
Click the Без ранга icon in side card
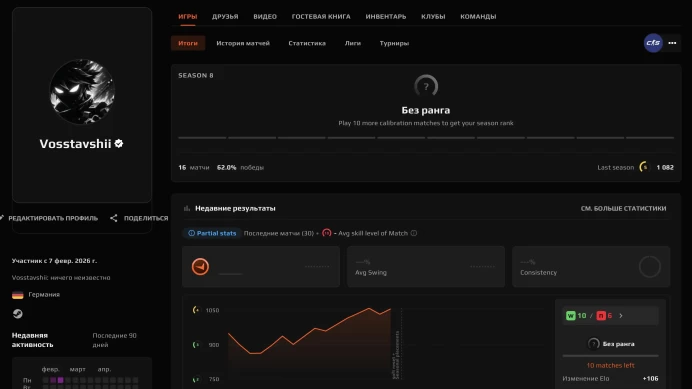click(x=594, y=344)
